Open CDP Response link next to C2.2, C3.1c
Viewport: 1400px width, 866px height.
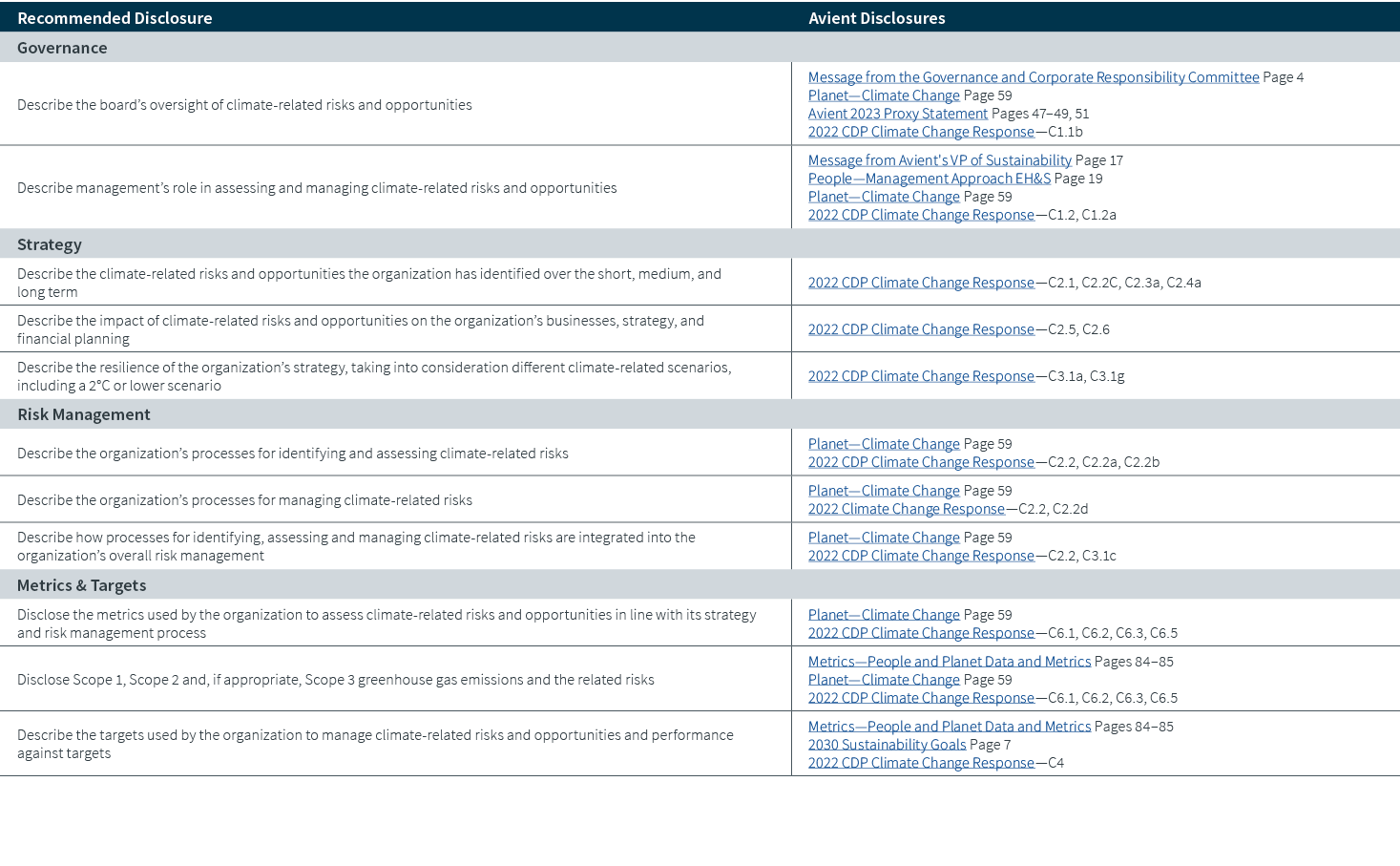pos(920,556)
